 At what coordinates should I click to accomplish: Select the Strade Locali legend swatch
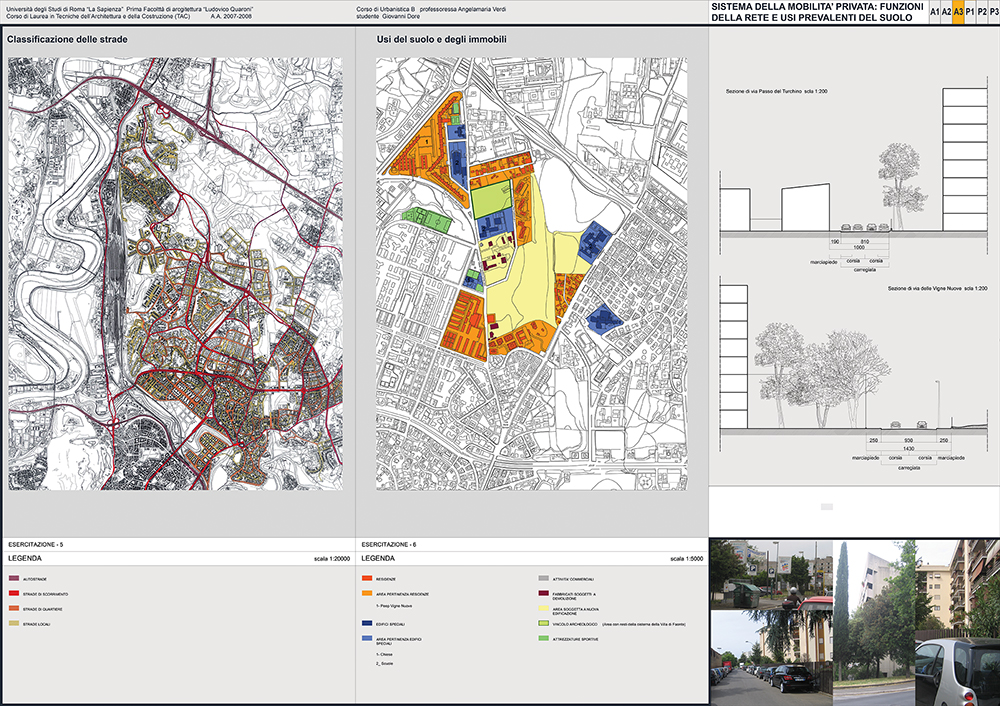(13, 623)
